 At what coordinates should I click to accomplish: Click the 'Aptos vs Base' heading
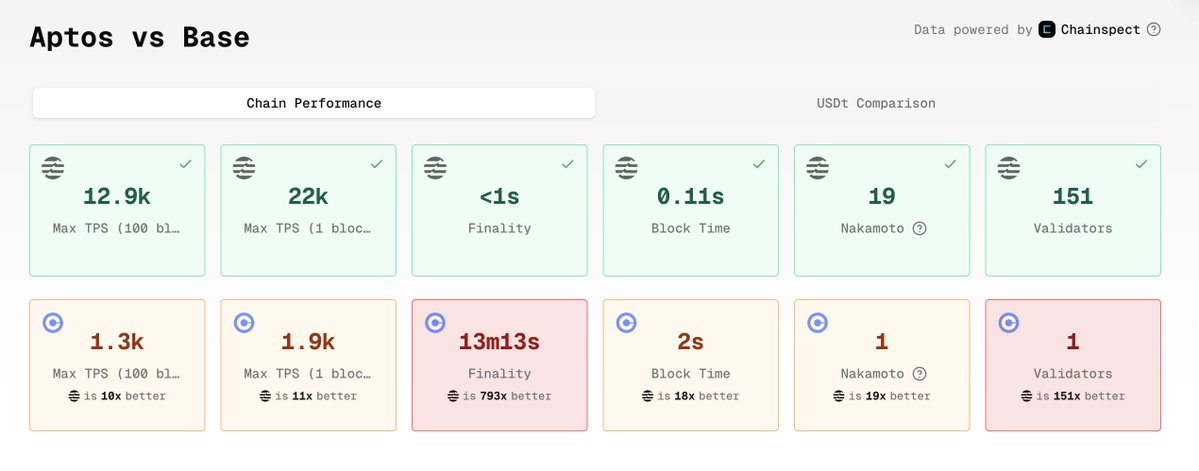click(x=140, y=37)
